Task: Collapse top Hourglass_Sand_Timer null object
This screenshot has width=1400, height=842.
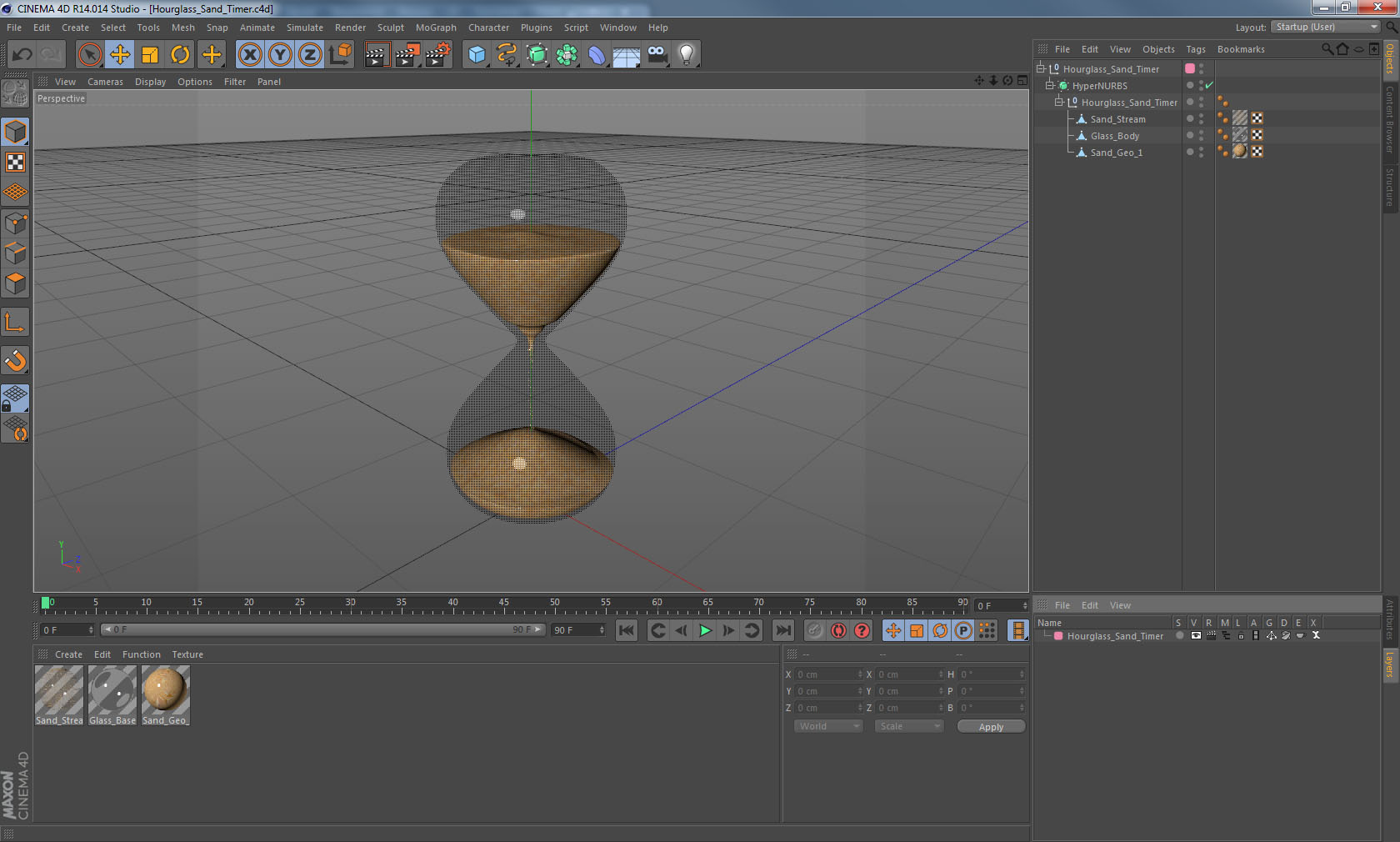Action: tap(1041, 68)
